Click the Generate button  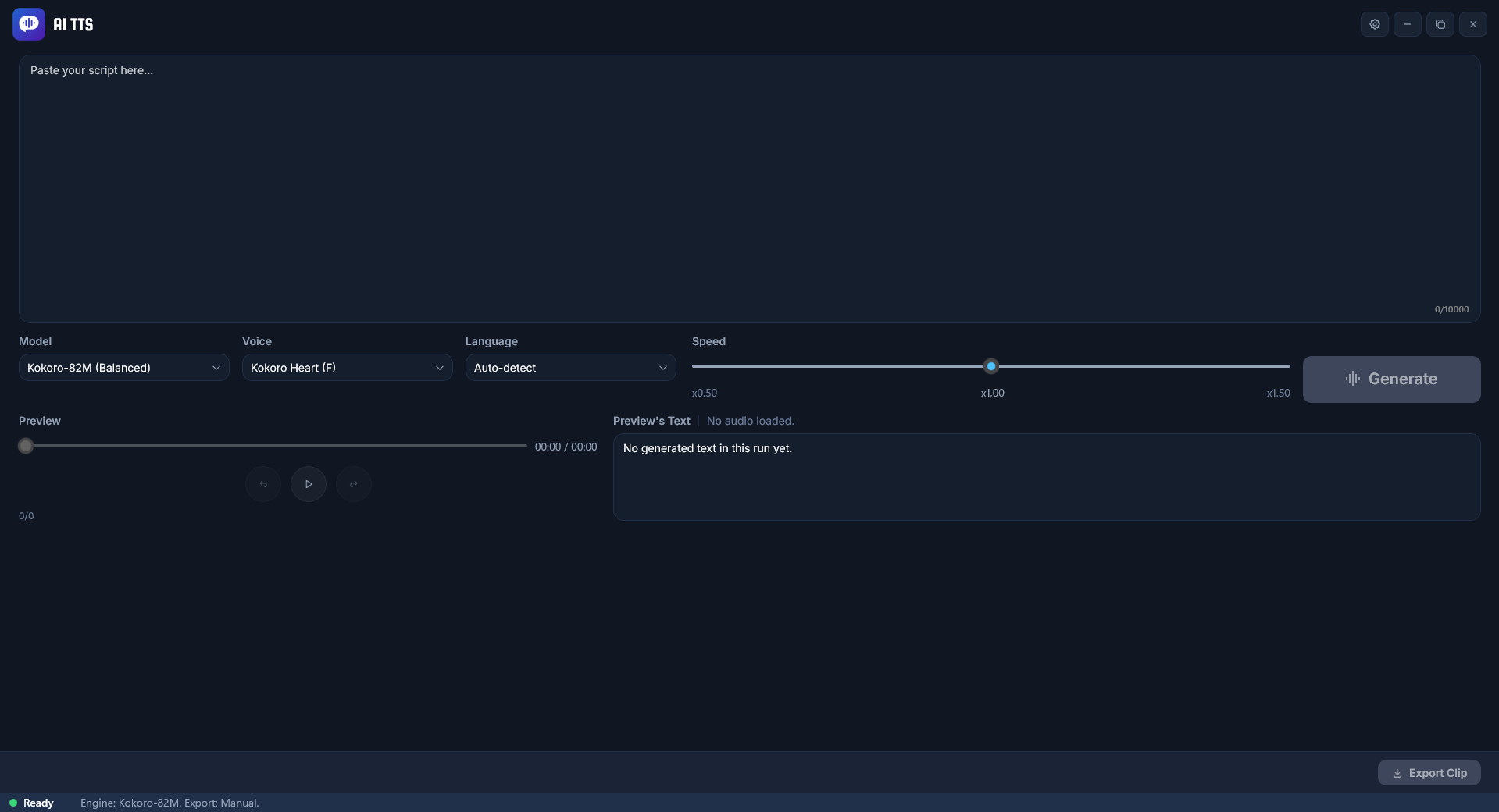pyautogui.click(x=1392, y=379)
